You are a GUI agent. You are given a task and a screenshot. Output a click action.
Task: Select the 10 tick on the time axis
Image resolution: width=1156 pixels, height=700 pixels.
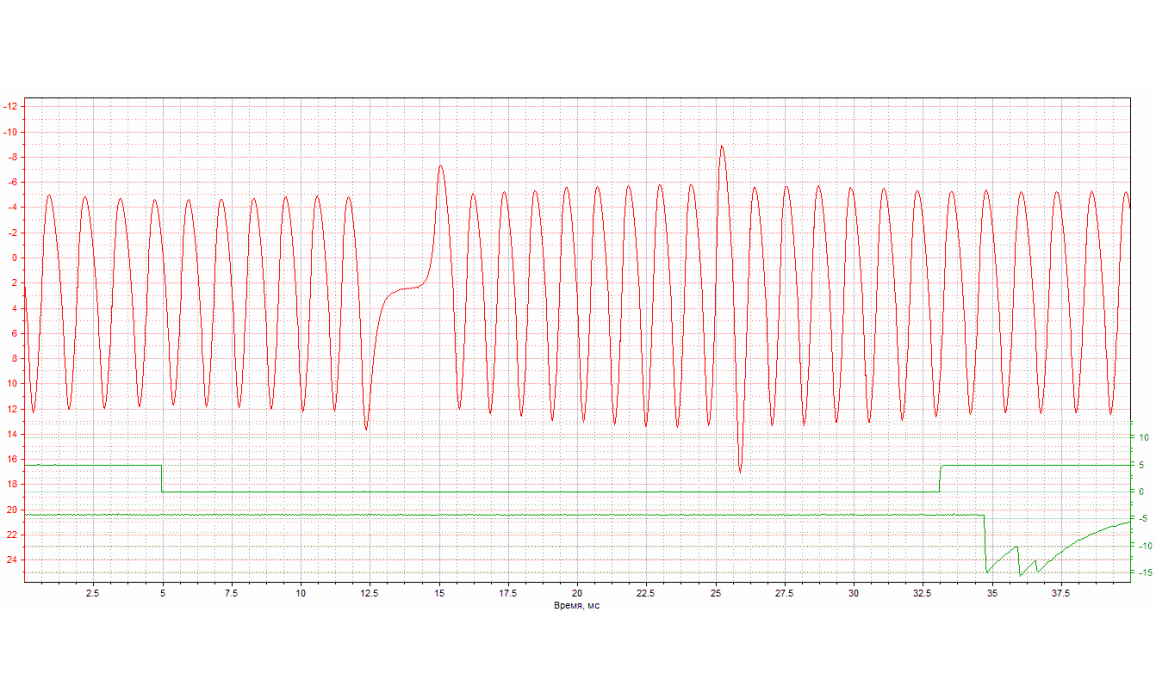coord(300,594)
